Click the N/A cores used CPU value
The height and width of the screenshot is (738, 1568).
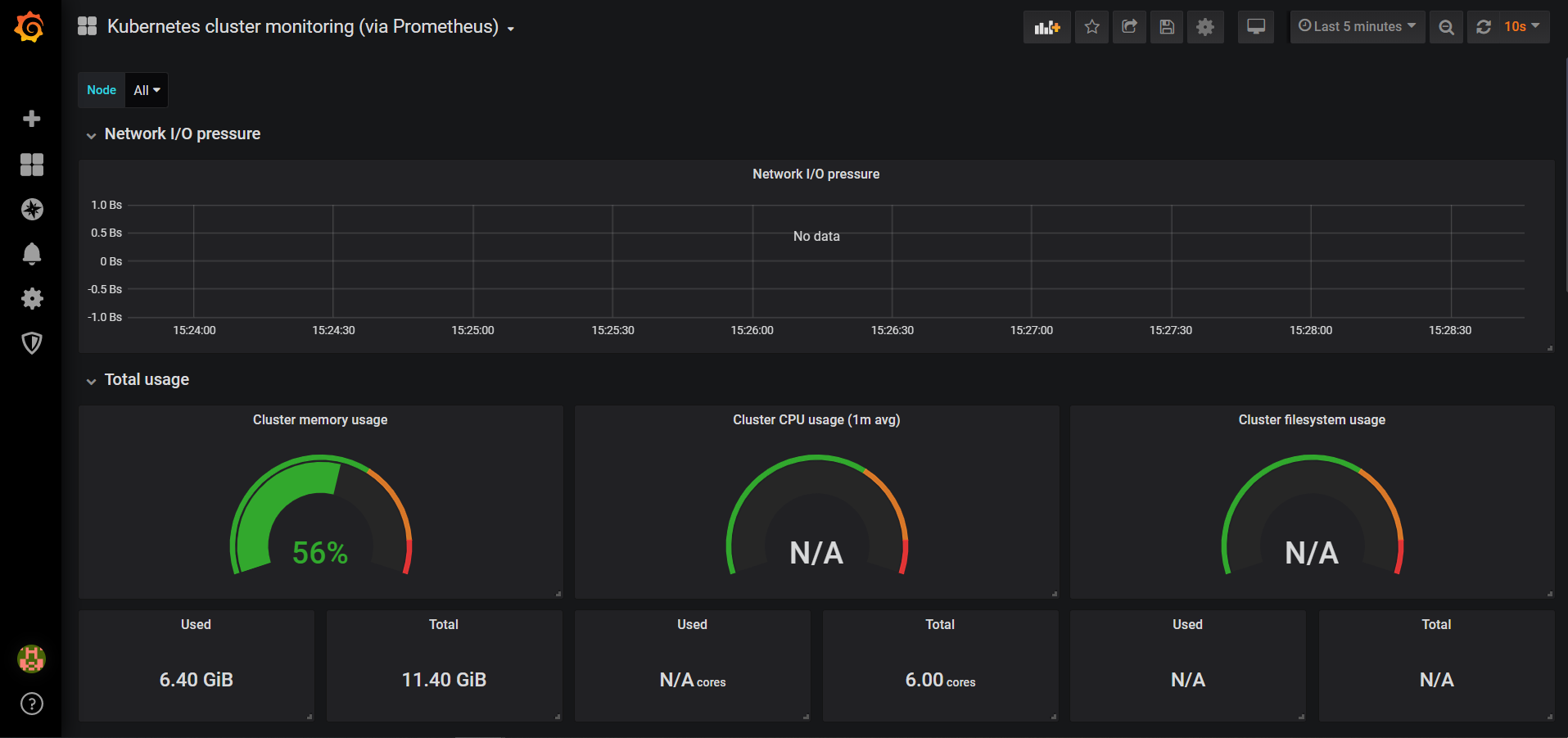(693, 680)
